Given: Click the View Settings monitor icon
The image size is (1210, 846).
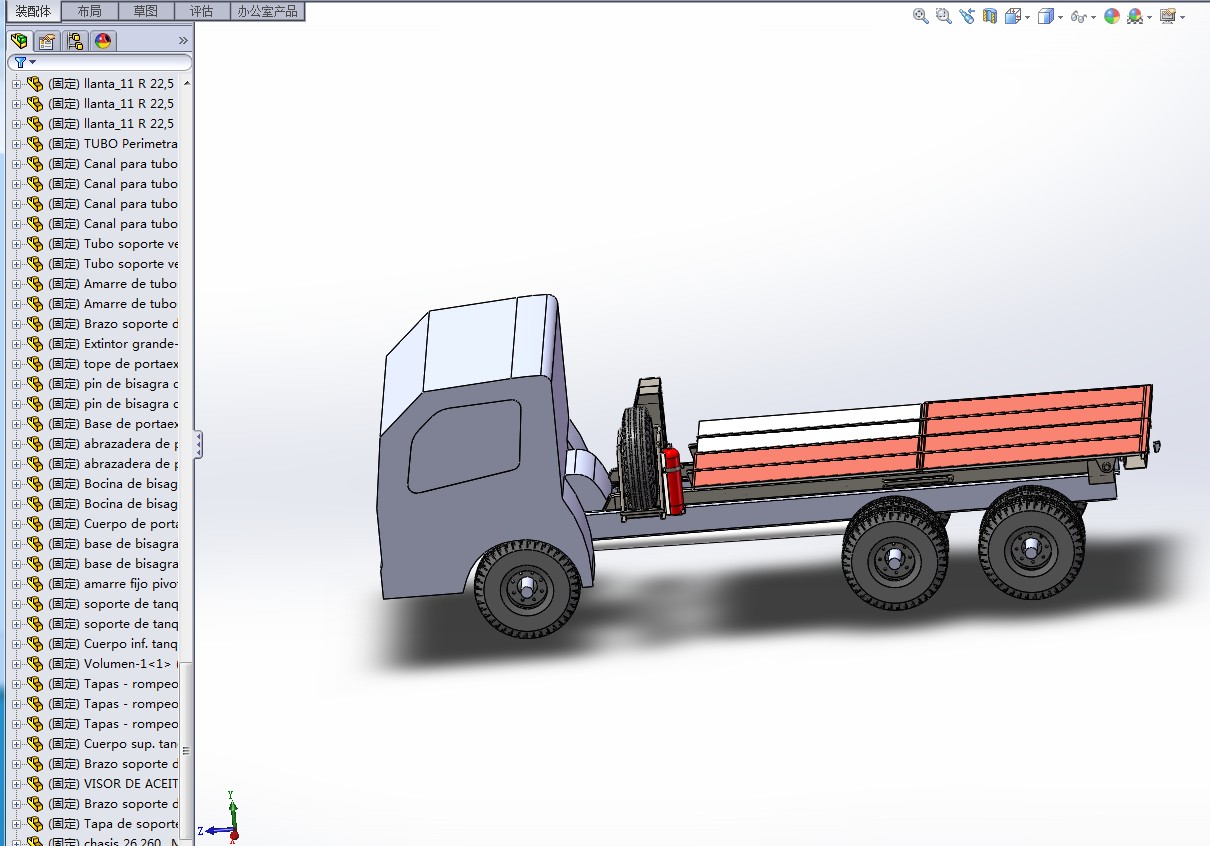Looking at the screenshot, I should click(x=1167, y=16).
